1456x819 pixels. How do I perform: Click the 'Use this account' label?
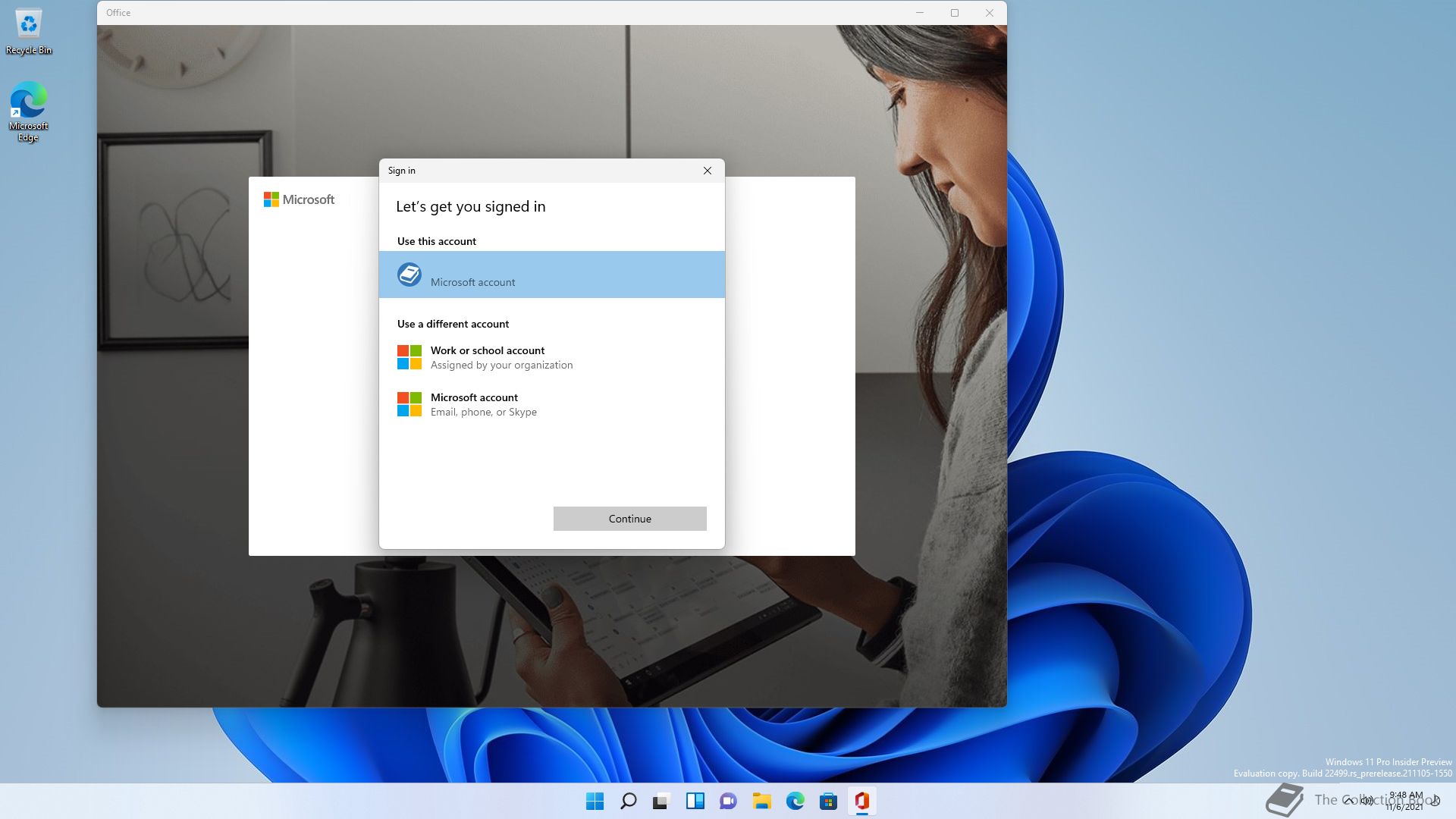tap(437, 241)
